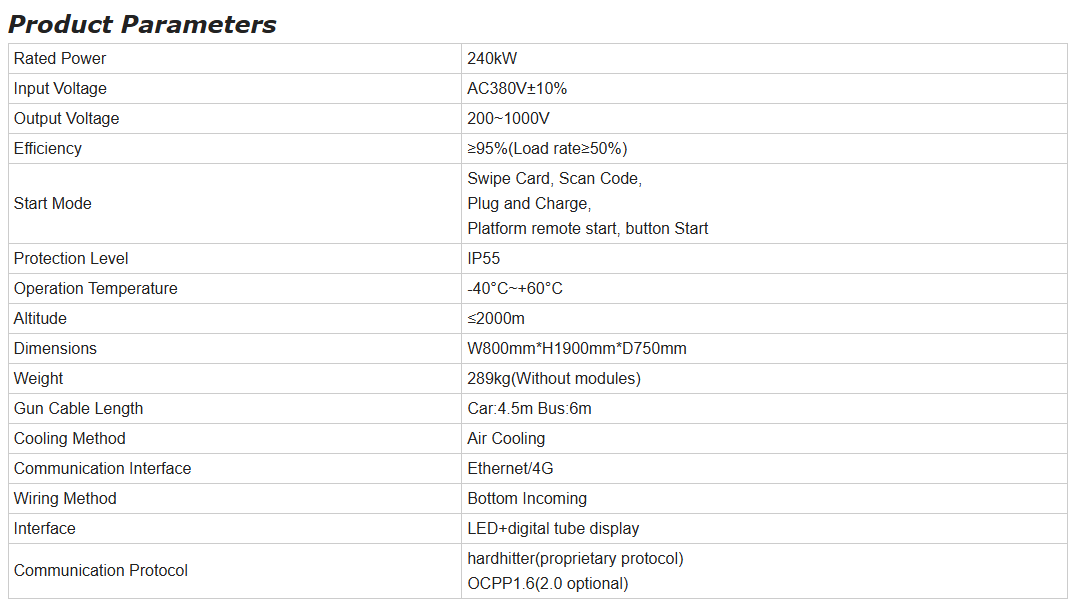Screen dimensions: 1078x612
Task: Select the Bottom Incoming wiring value
Action: 527,499
